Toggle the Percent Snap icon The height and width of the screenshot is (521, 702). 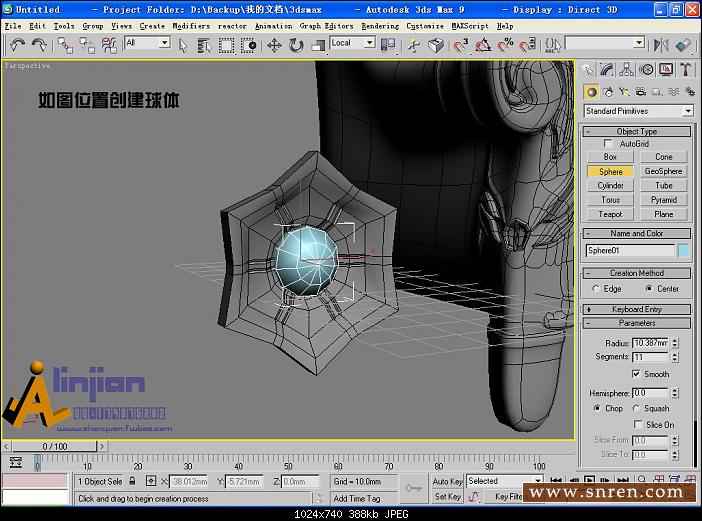505,45
